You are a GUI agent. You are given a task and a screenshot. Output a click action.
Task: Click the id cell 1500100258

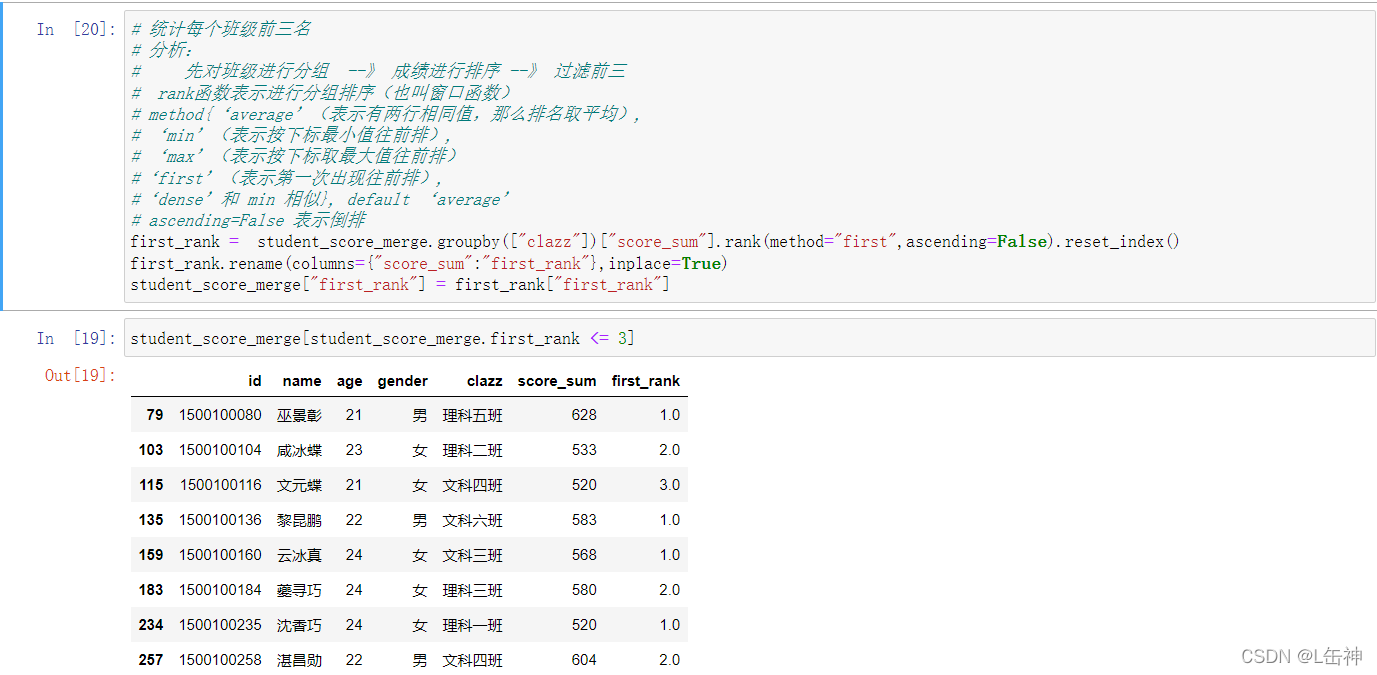click(x=220, y=660)
